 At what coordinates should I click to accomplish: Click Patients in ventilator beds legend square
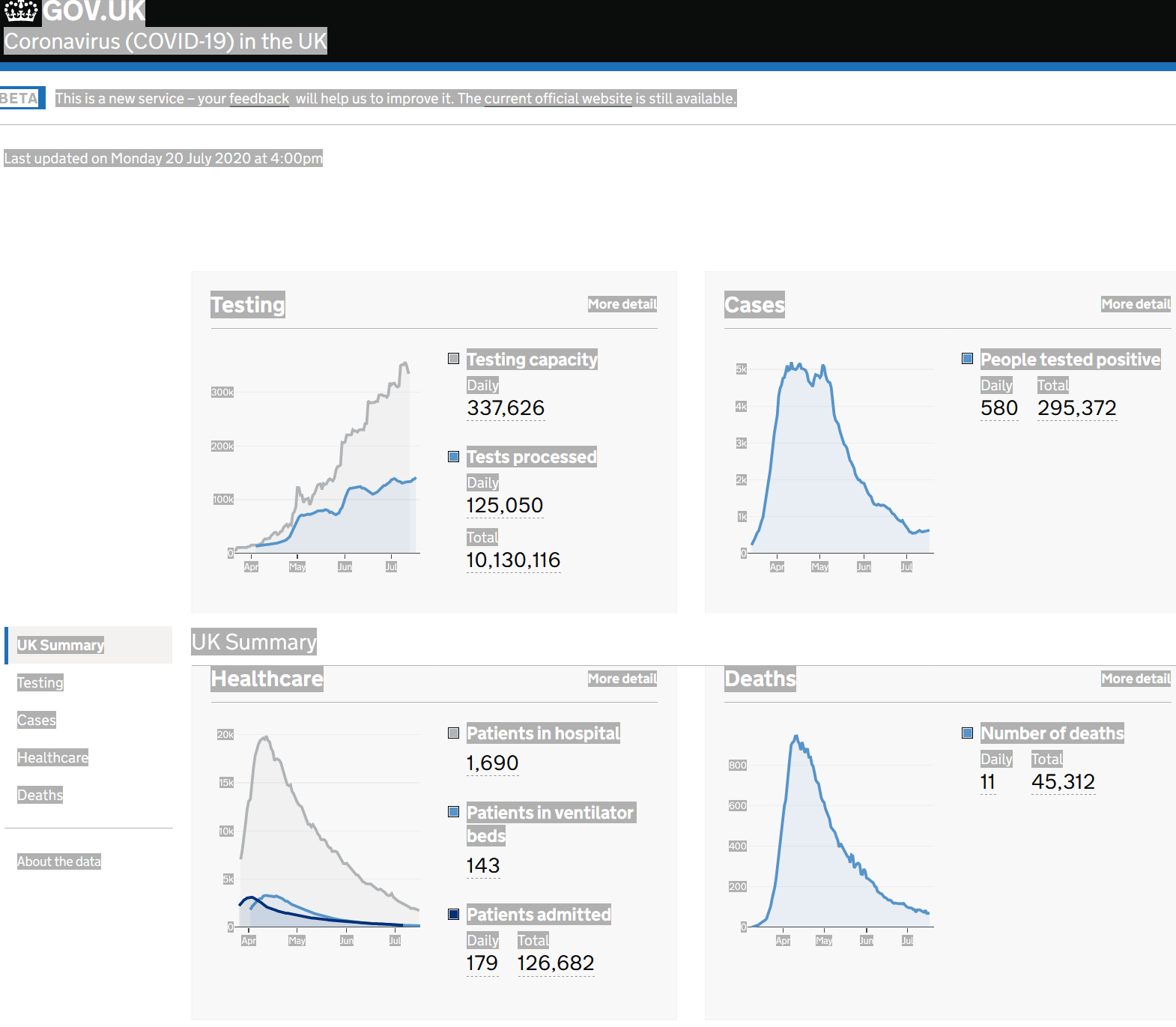coord(453,812)
